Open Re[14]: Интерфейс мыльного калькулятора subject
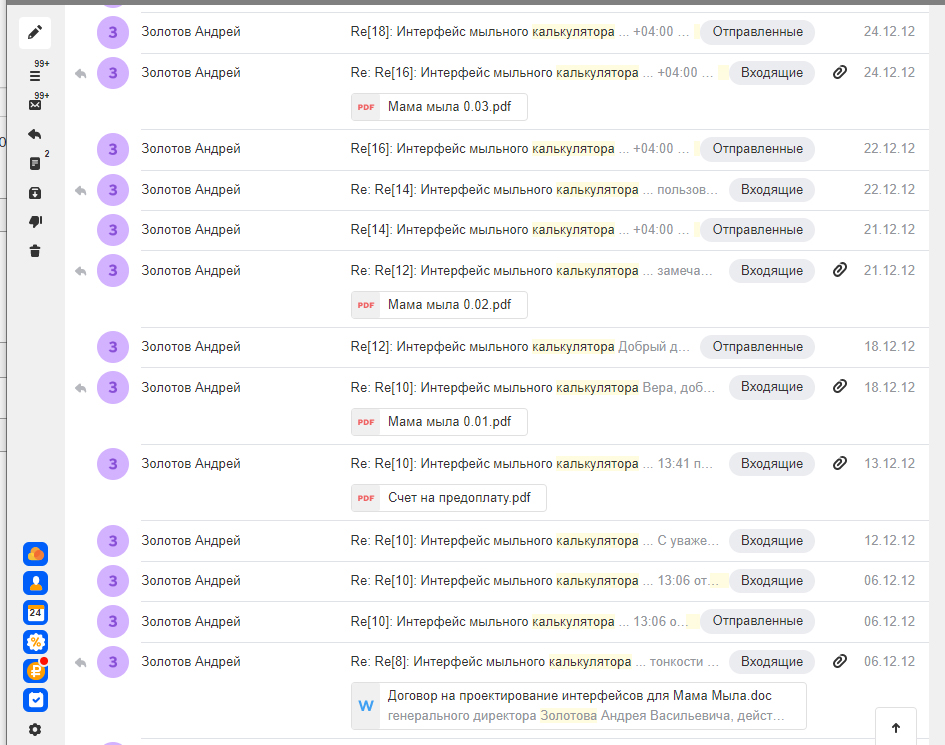Screen dimensions: 945x745 (483, 230)
